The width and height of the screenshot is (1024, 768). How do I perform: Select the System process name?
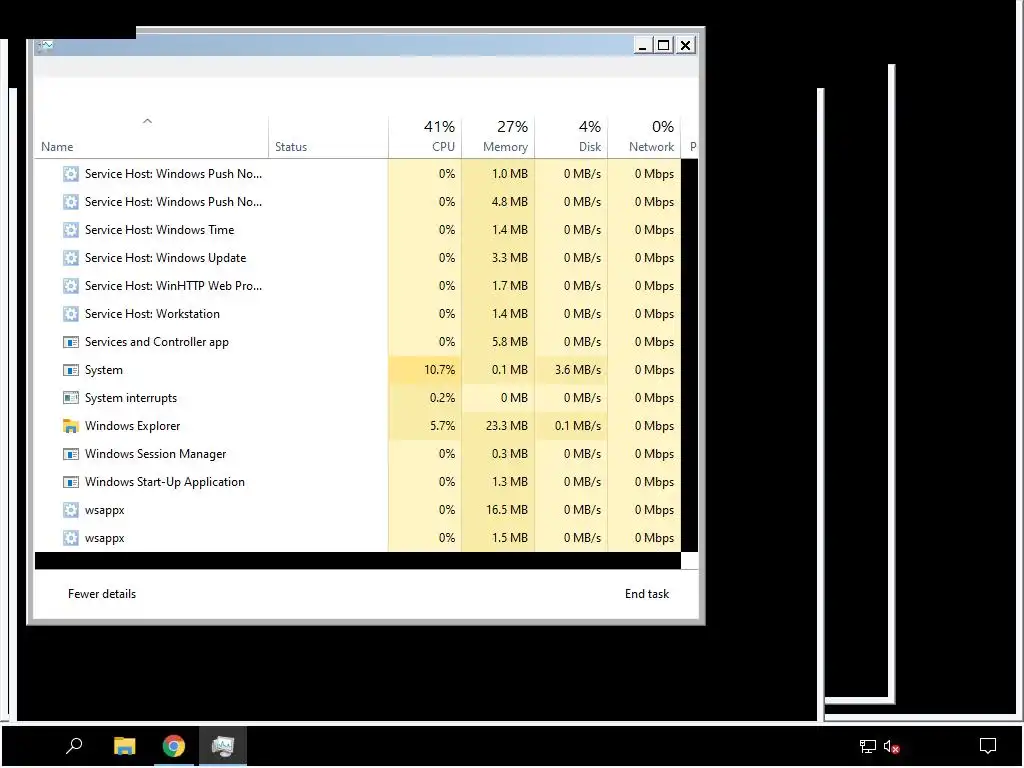click(103, 370)
